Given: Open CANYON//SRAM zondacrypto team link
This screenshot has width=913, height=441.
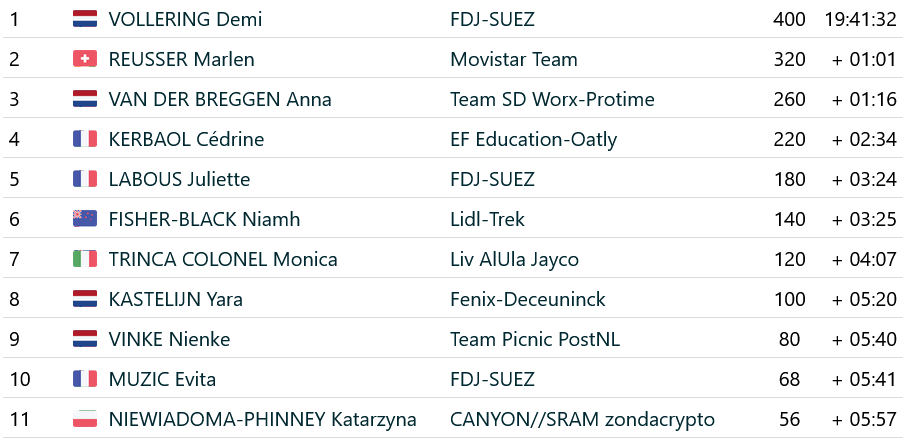Looking at the screenshot, I should tap(582, 419).
